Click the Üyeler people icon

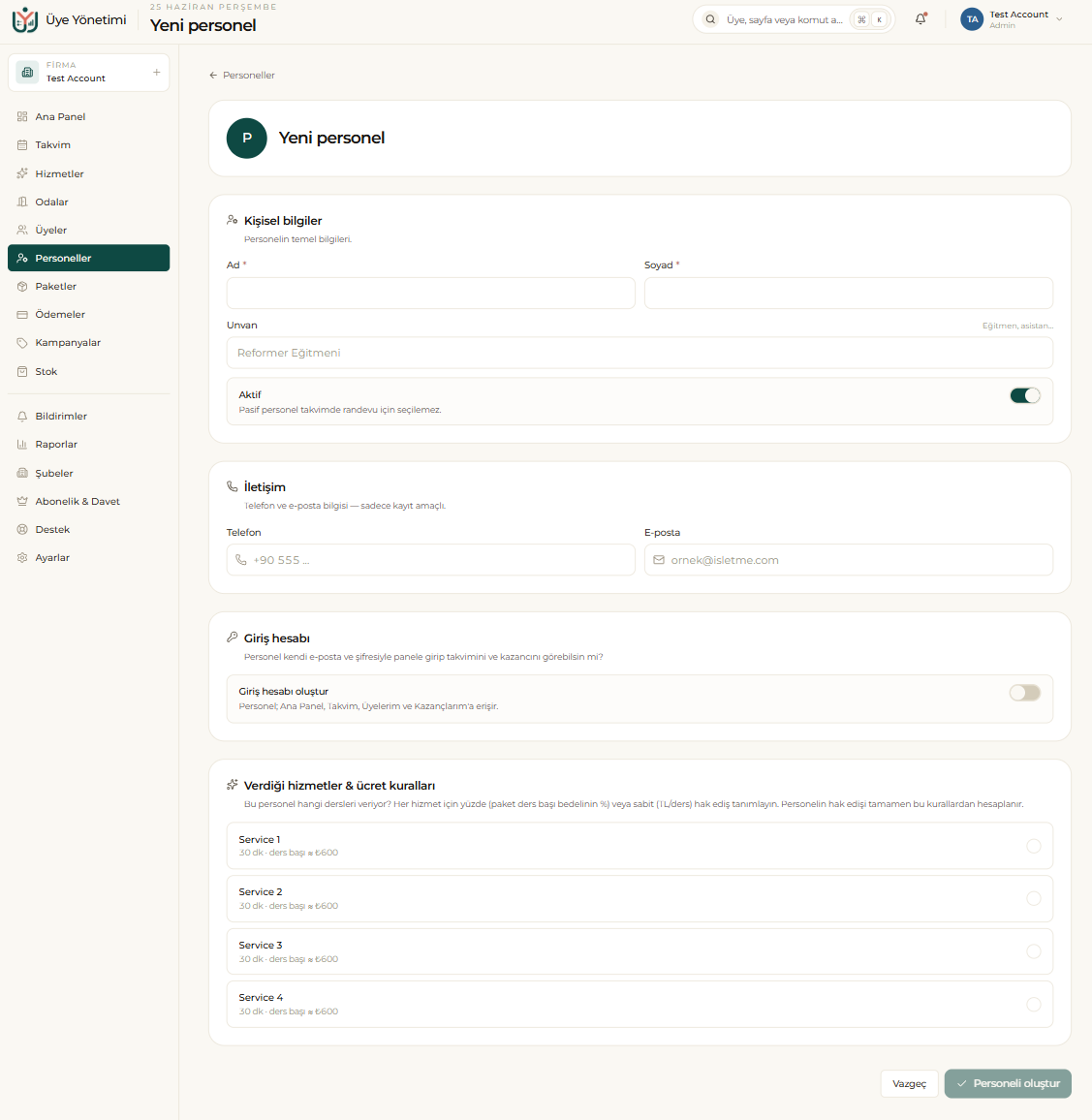[x=22, y=230]
